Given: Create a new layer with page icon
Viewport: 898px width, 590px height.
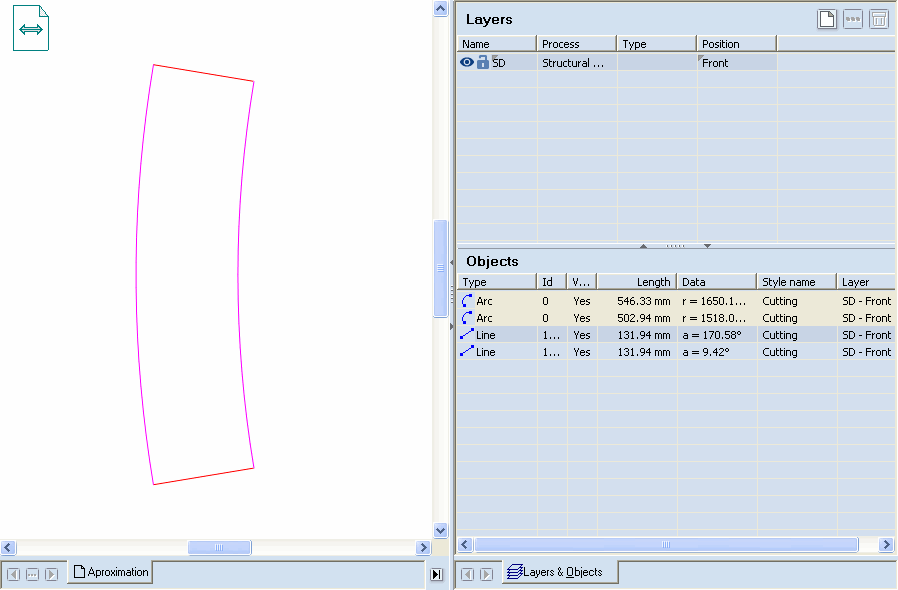Looking at the screenshot, I should [x=827, y=19].
